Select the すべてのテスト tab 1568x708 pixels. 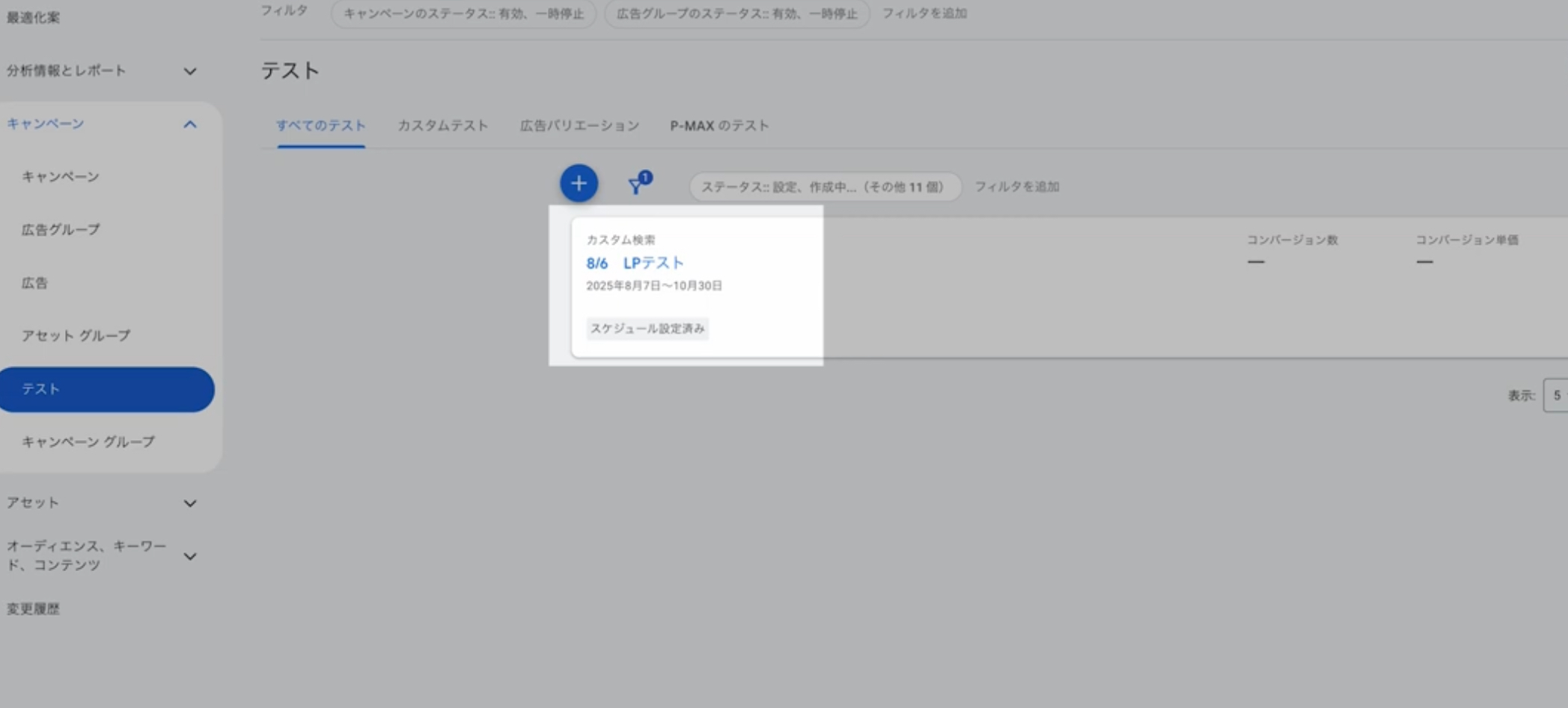(320, 126)
